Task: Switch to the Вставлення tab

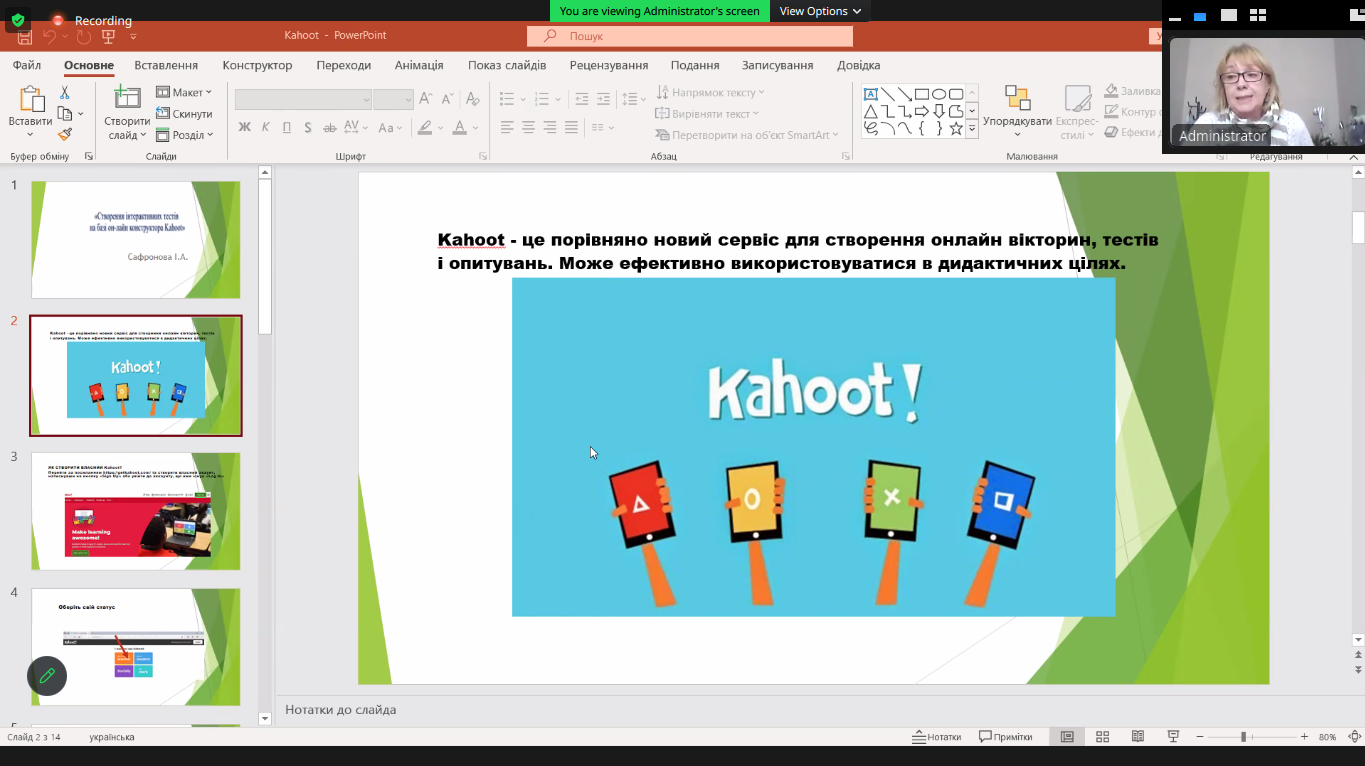Action: coord(166,65)
